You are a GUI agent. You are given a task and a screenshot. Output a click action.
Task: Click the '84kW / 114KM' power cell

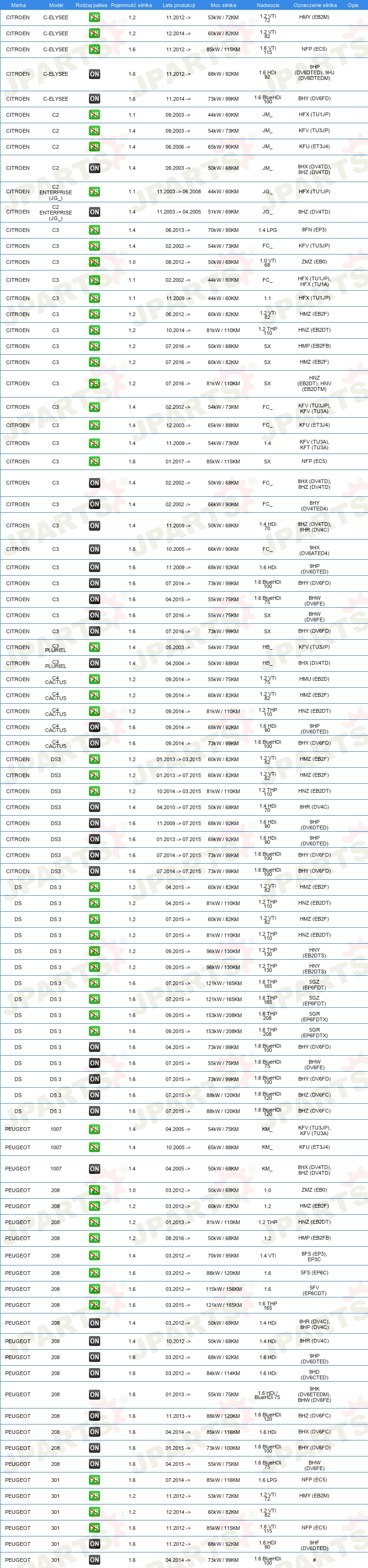223,1373
